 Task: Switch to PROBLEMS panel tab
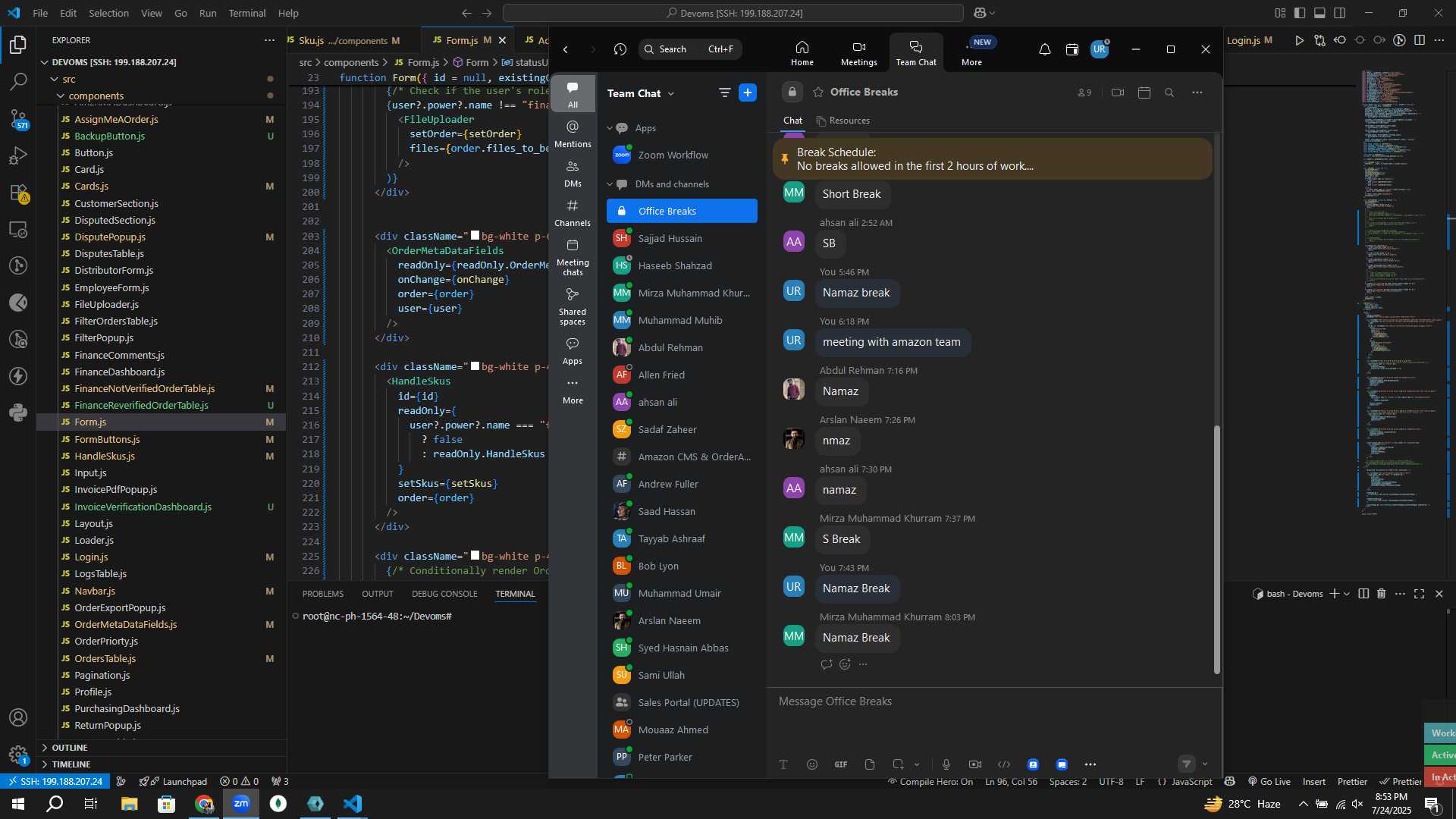(x=322, y=594)
